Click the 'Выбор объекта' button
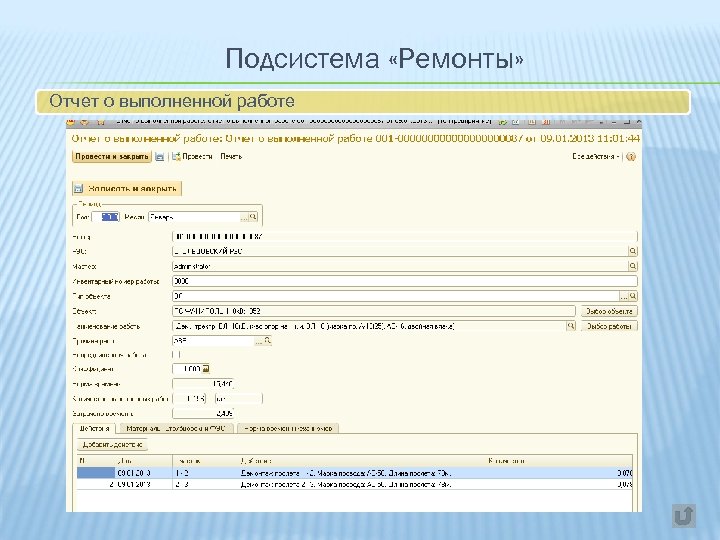The height and width of the screenshot is (540, 720). tap(609, 311)
